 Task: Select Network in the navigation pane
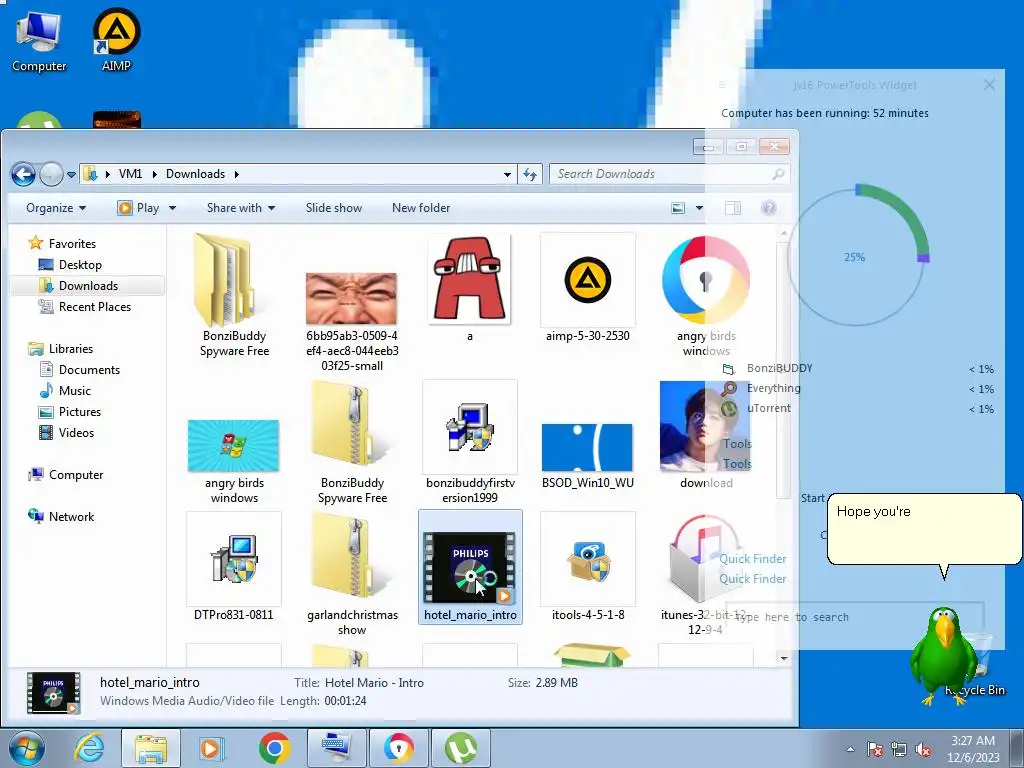61,517
